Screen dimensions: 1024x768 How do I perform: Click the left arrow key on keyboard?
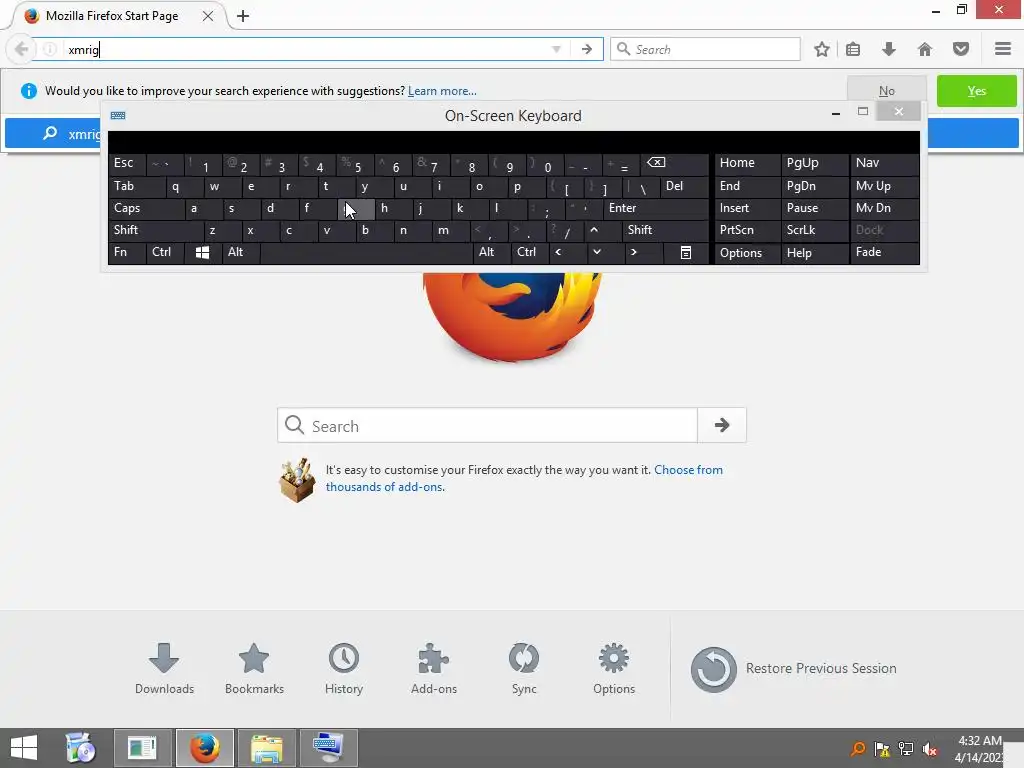coord(567,252)
